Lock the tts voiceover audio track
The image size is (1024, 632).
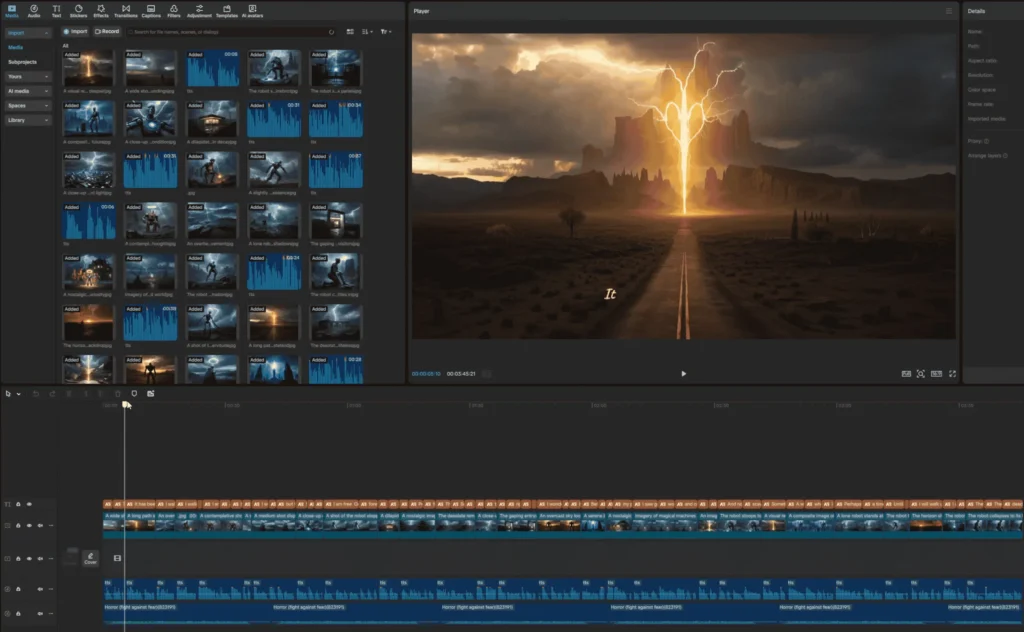(18, 589)
